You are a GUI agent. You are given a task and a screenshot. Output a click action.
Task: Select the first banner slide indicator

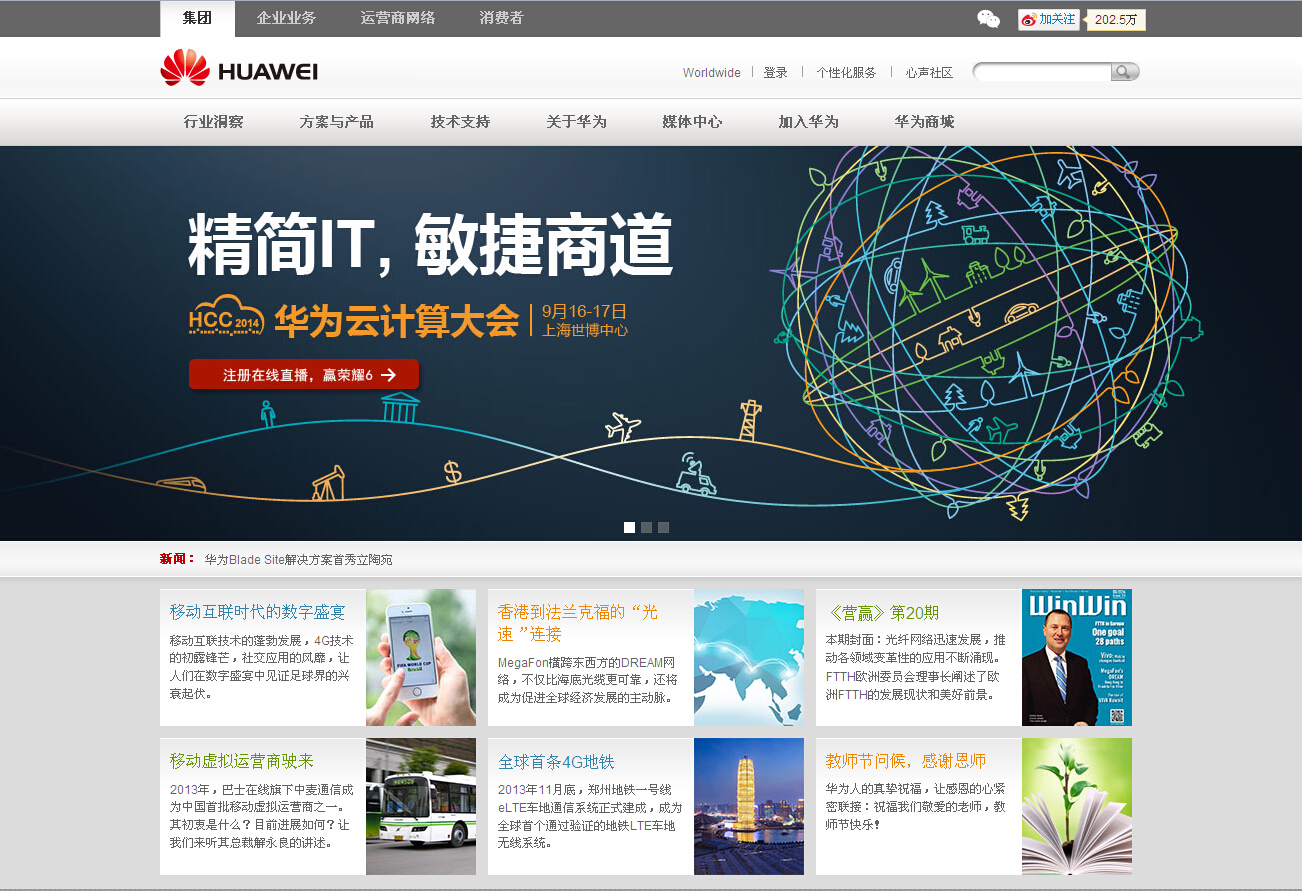pos(629,527)
